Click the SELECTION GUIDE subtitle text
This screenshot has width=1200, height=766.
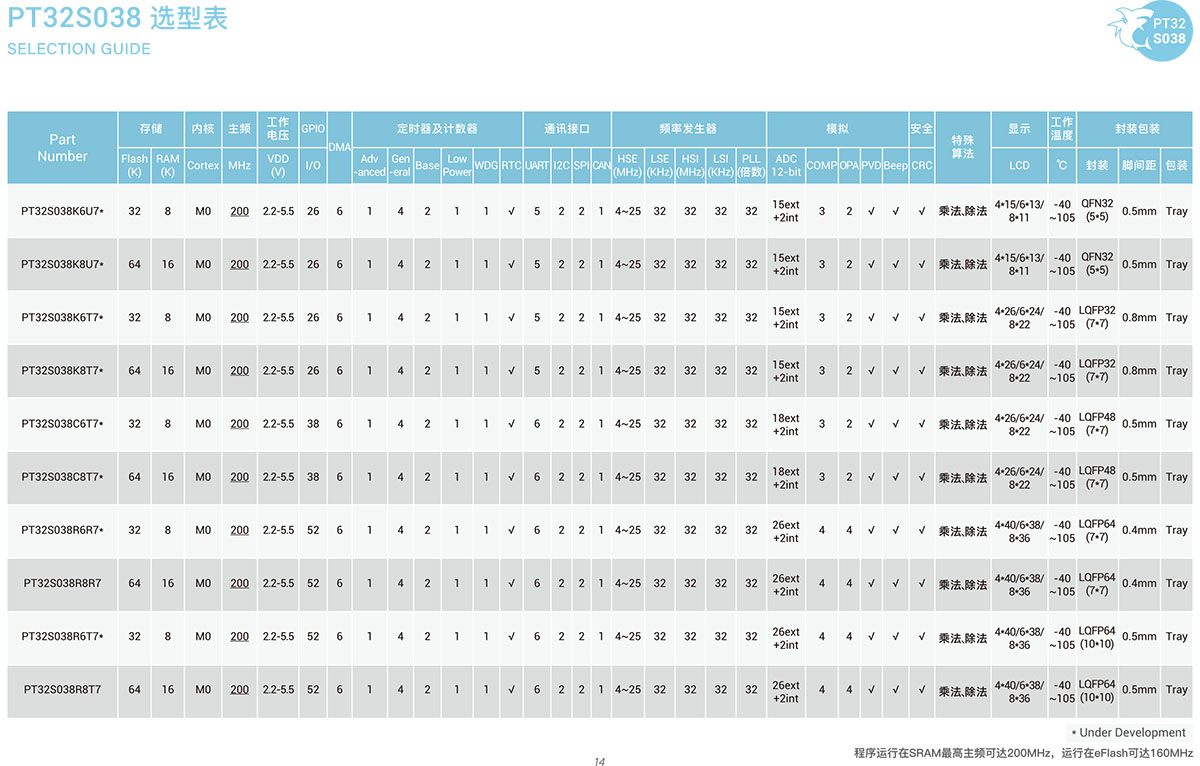click(79, 49)
